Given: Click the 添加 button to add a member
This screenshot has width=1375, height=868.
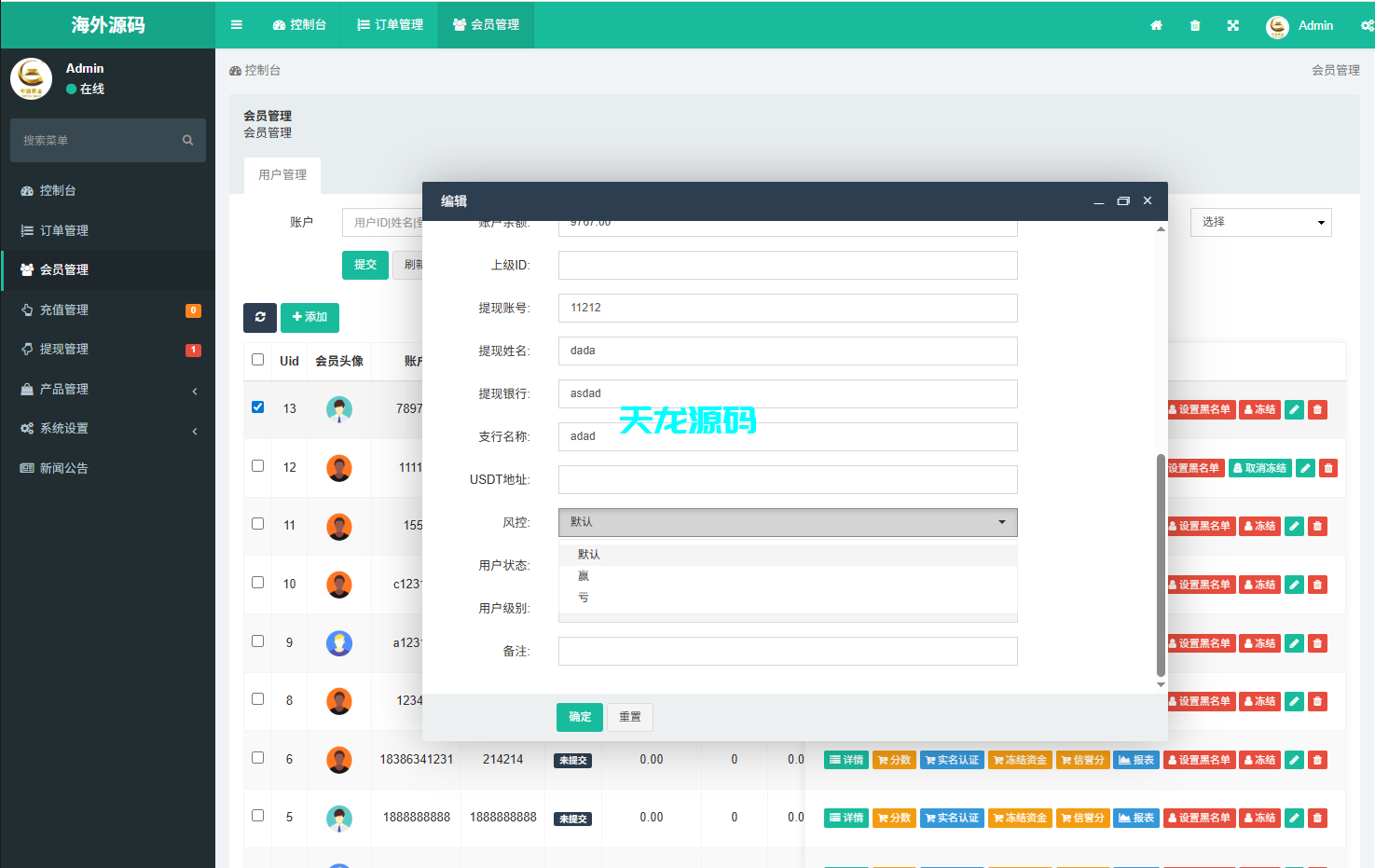Looking at the screenshot, I should (x=309, y=317).
